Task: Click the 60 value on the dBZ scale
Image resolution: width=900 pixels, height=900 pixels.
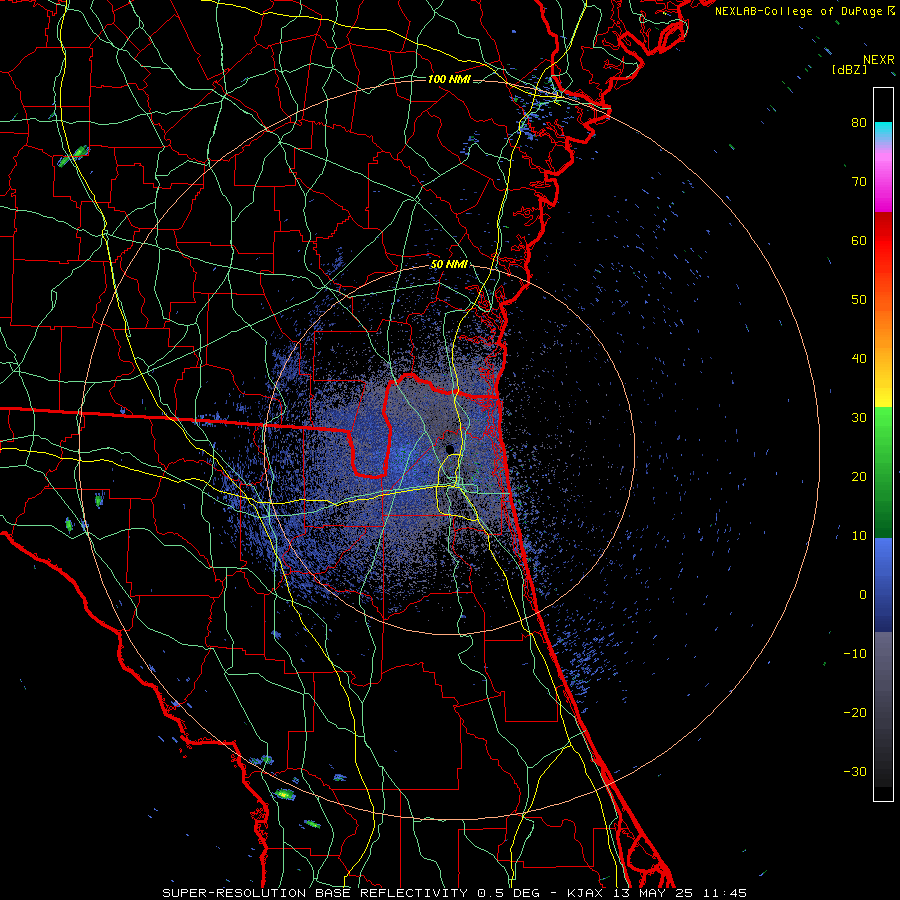Action: [859, 240]
